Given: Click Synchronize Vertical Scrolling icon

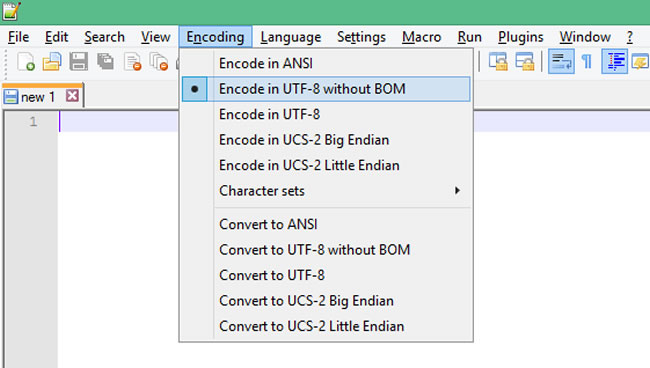Looking at the screenshot, I should coord(498,62).
